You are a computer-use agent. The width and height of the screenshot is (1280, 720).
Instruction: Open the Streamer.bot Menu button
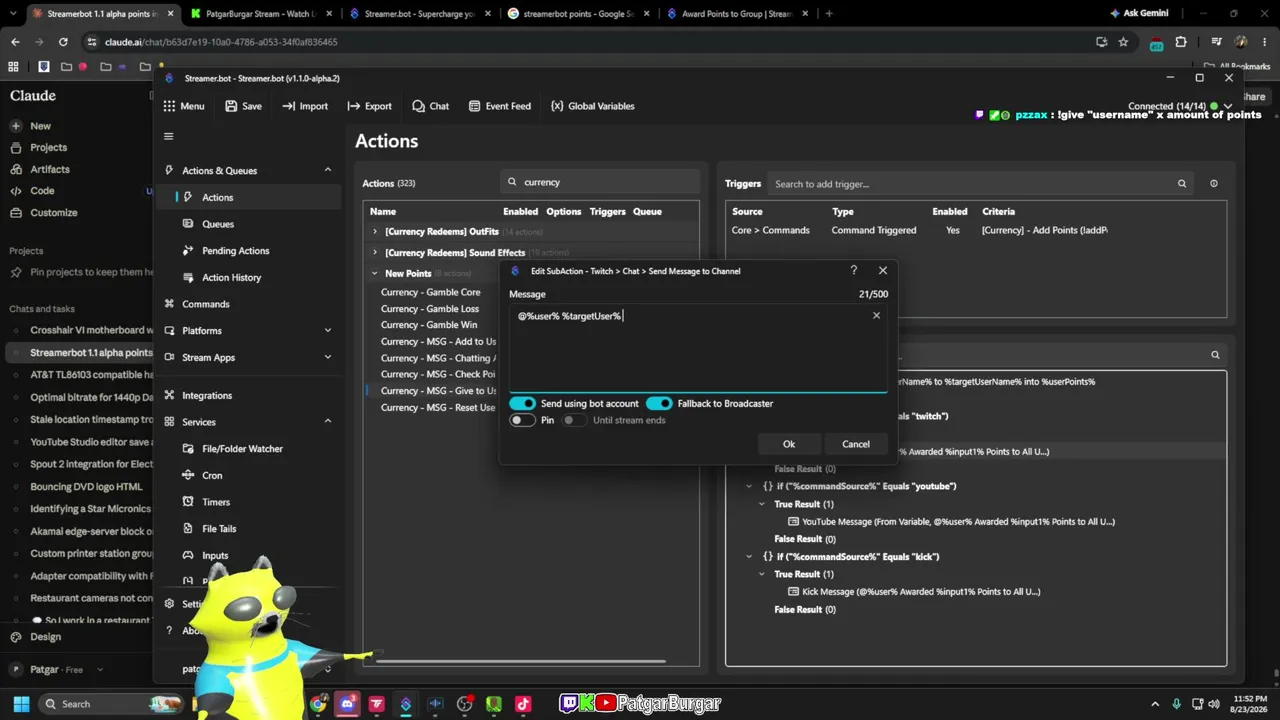[184, 106]
